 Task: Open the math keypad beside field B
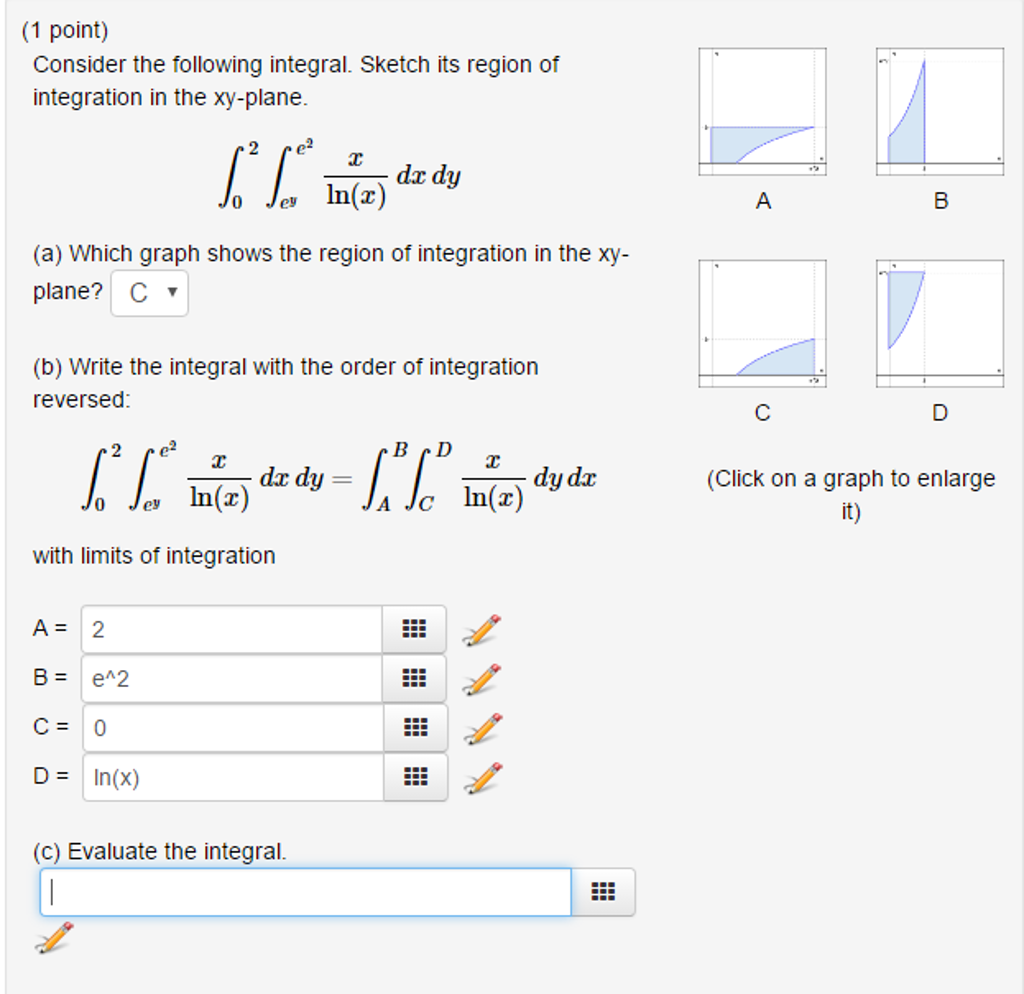tap(413, 678)
